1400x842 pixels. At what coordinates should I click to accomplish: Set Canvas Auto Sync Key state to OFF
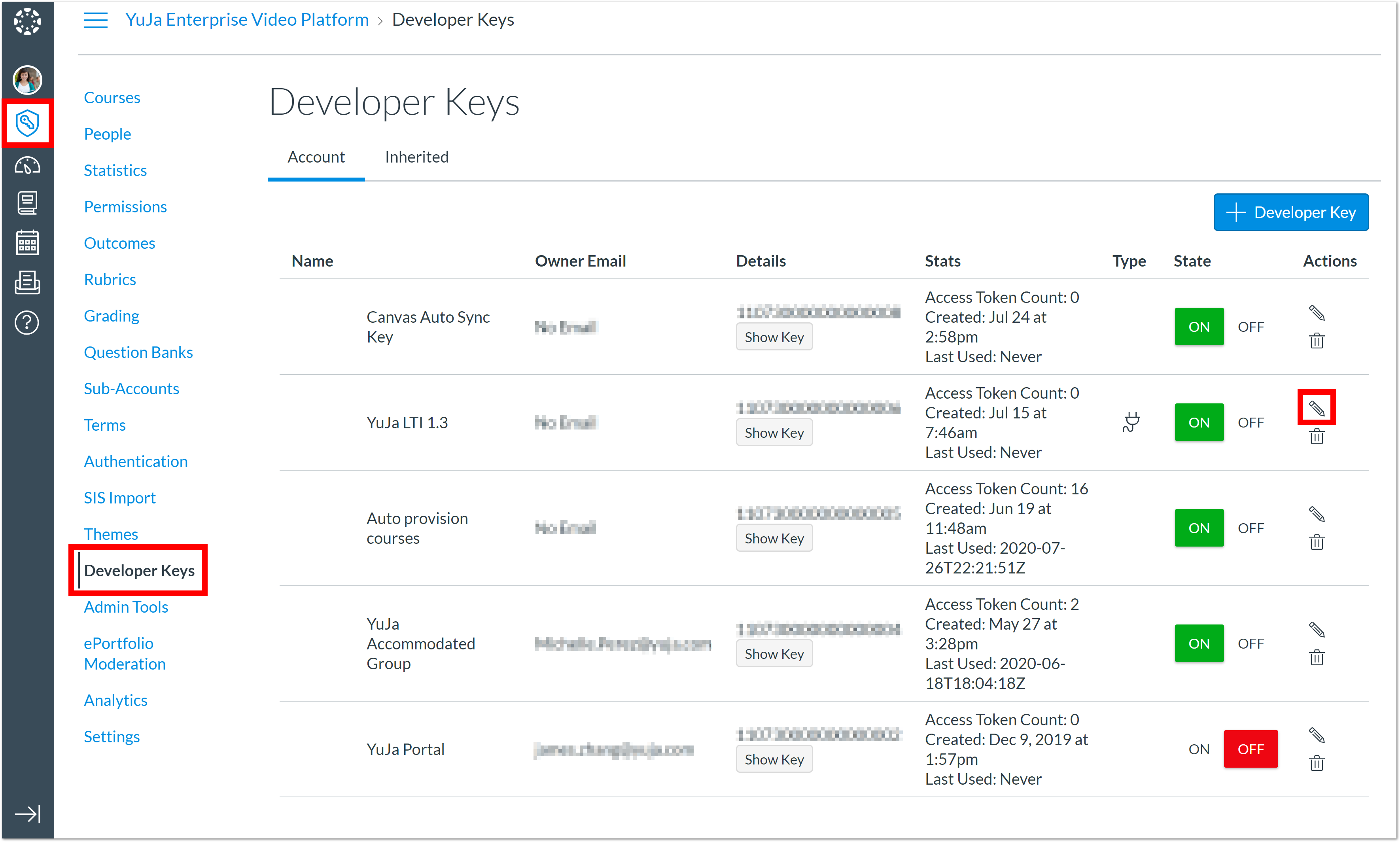pos(1250,327)
